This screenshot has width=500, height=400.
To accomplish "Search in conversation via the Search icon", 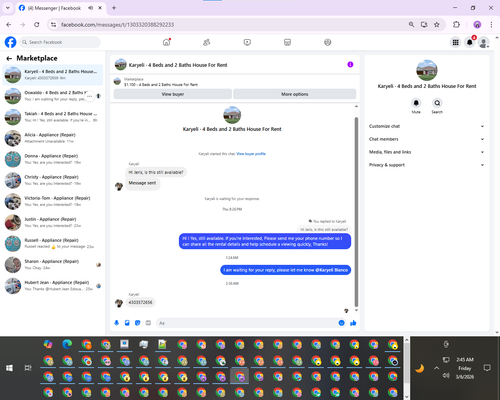I will coord(437,103).
